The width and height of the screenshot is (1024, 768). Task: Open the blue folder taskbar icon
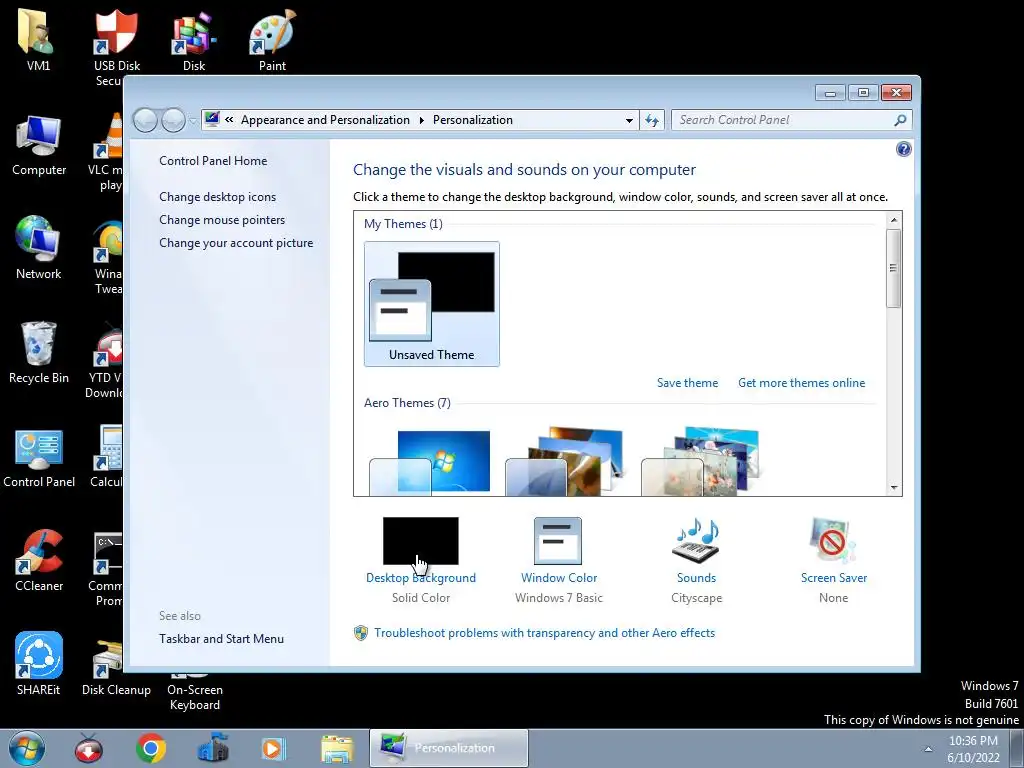[213, 748]
